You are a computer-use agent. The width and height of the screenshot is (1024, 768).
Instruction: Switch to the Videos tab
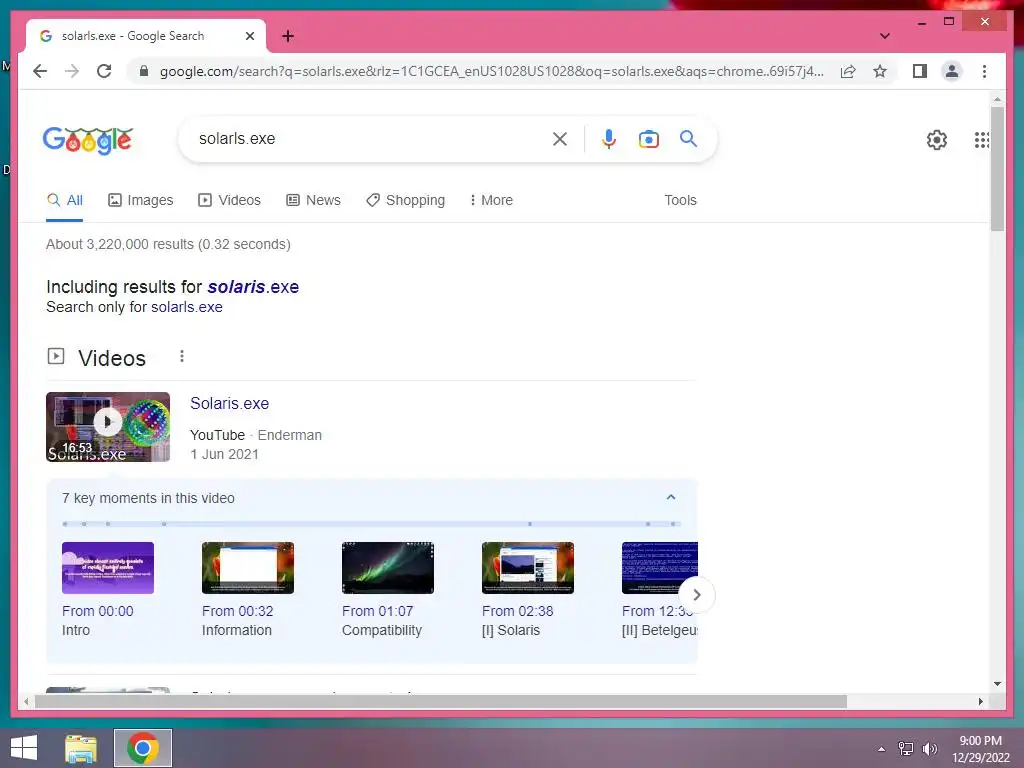[x=229, y=200]
